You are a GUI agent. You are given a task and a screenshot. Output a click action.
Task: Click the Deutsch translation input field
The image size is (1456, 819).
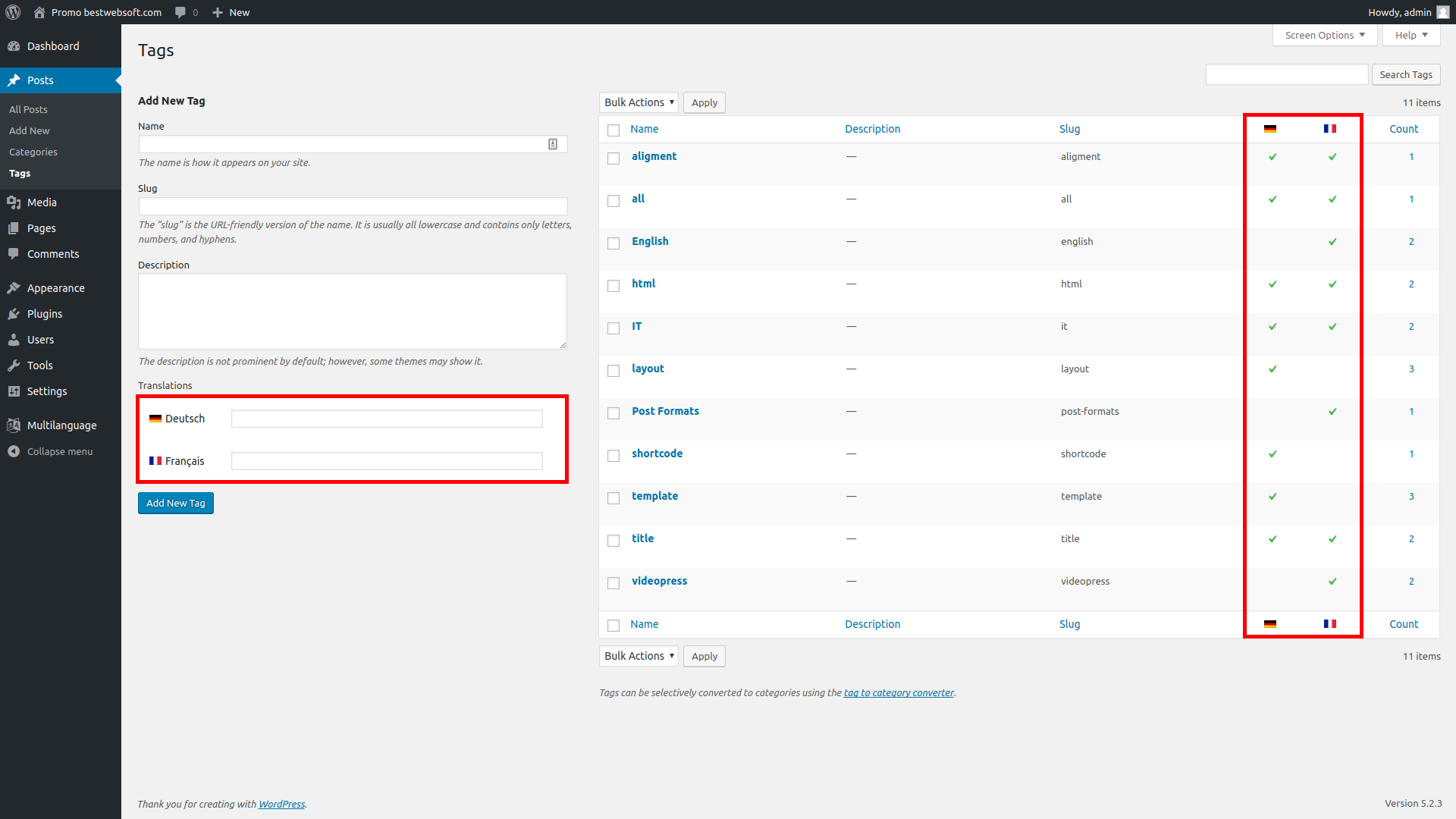click(x=387, y=419)
